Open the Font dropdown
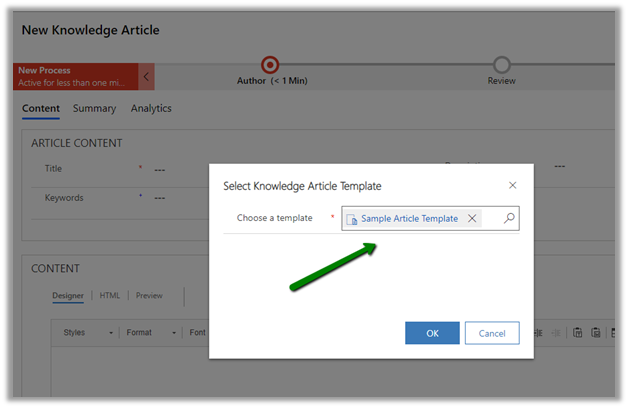The image size is (628, 408). point(198,332)
